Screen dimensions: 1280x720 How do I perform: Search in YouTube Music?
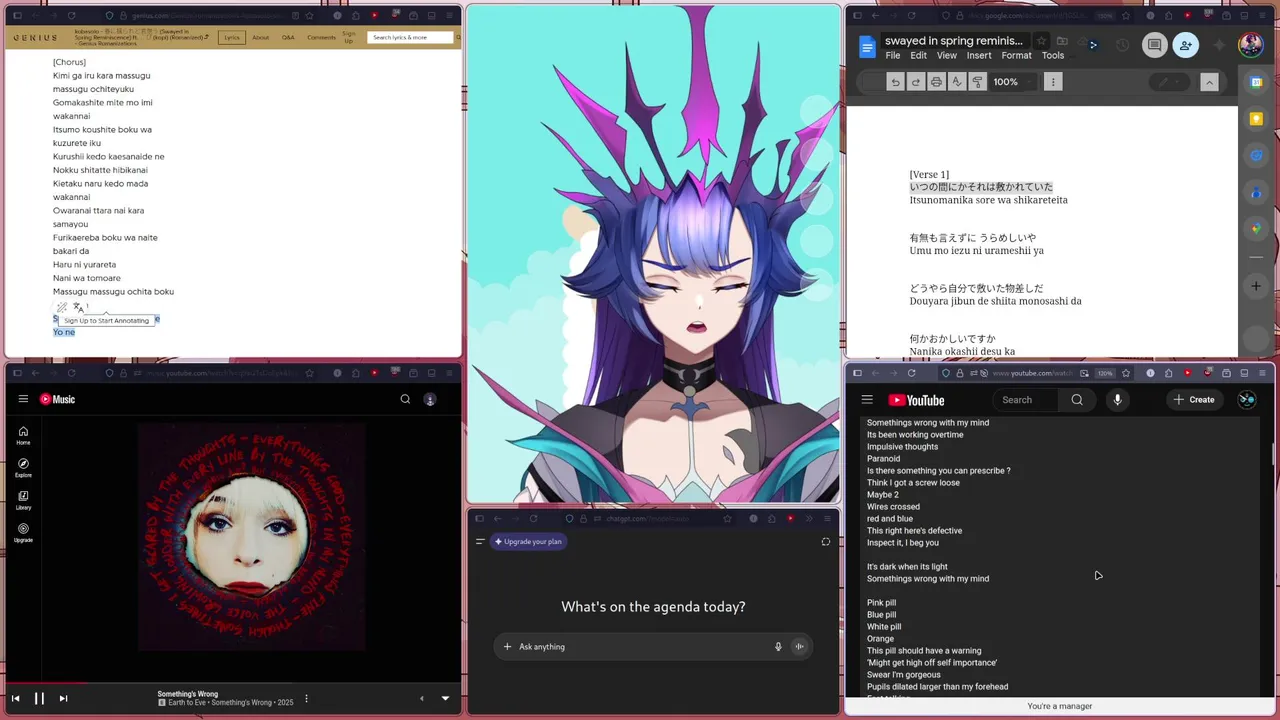pos(405,399)
